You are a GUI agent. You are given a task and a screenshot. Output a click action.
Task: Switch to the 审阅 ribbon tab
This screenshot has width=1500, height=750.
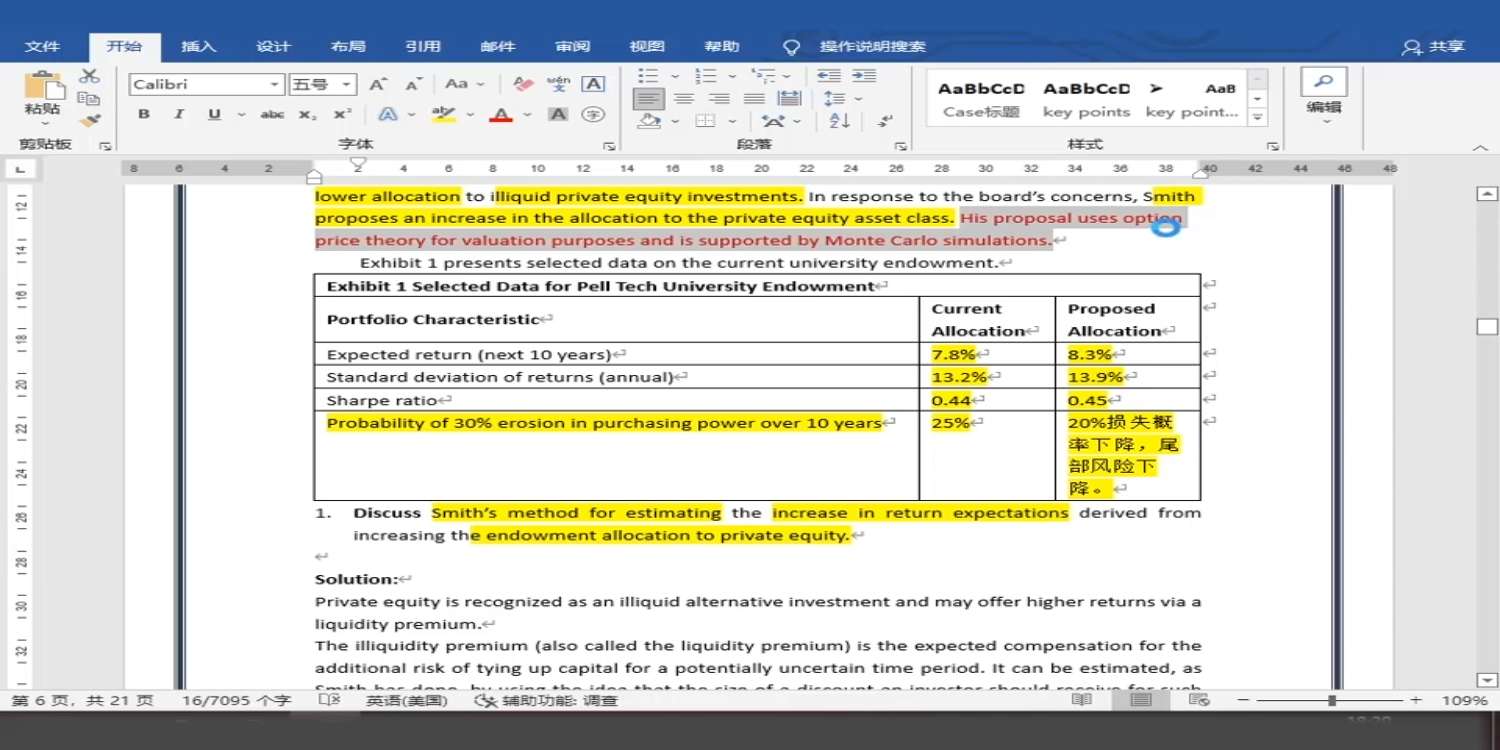[573, 47]
